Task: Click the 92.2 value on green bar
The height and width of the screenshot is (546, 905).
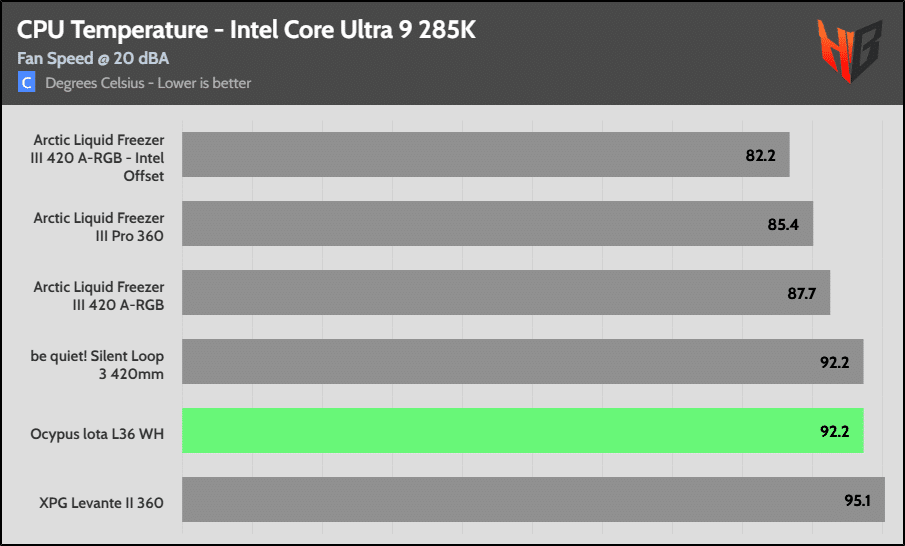Action: point(835,432)
